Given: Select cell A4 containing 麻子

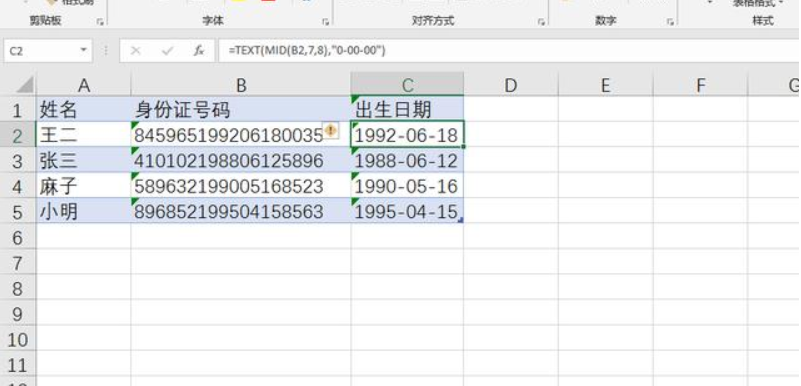Looking at the screenshot, I should (x=83, y=186).
